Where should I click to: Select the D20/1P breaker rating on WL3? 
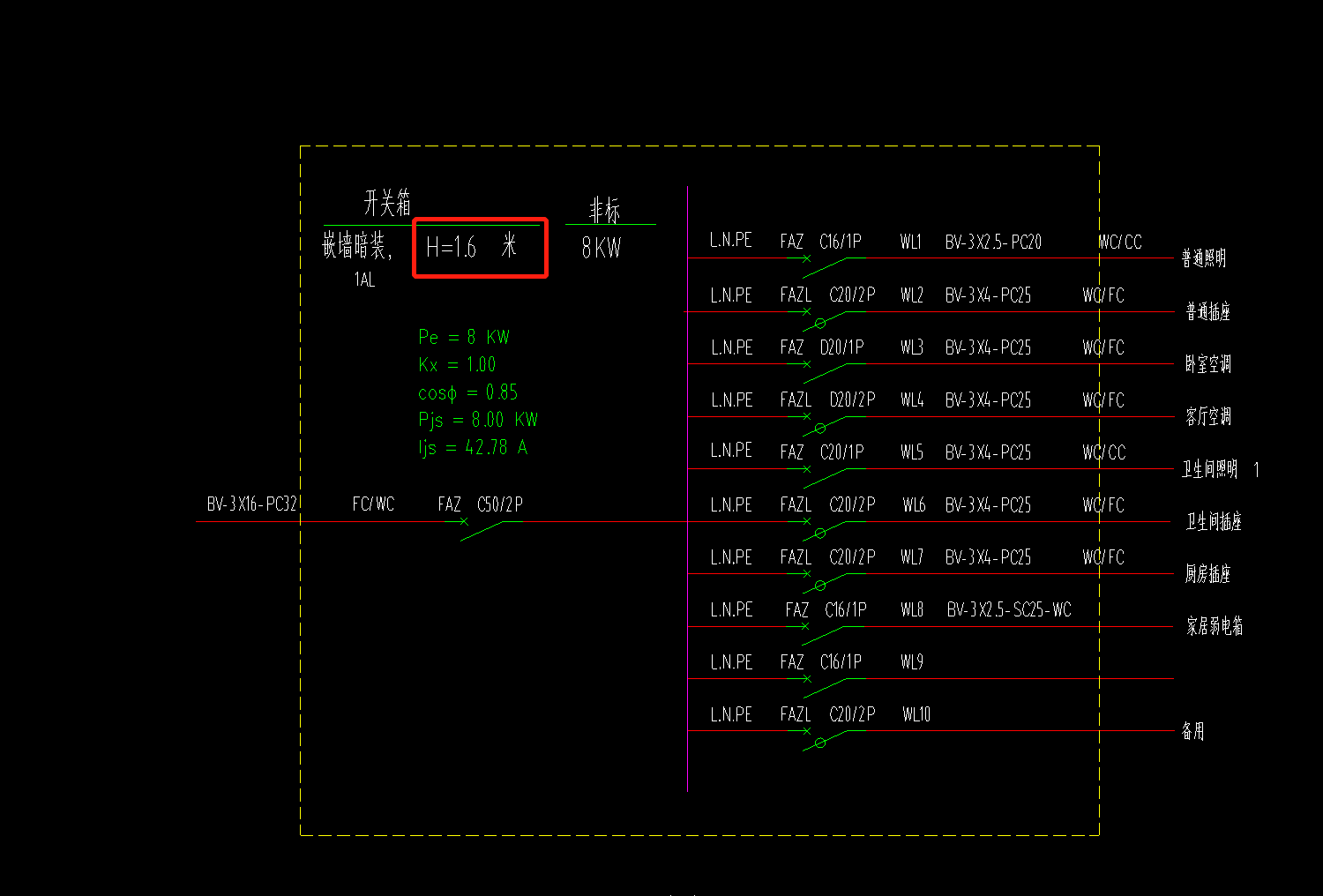click(x=841, y=347)
